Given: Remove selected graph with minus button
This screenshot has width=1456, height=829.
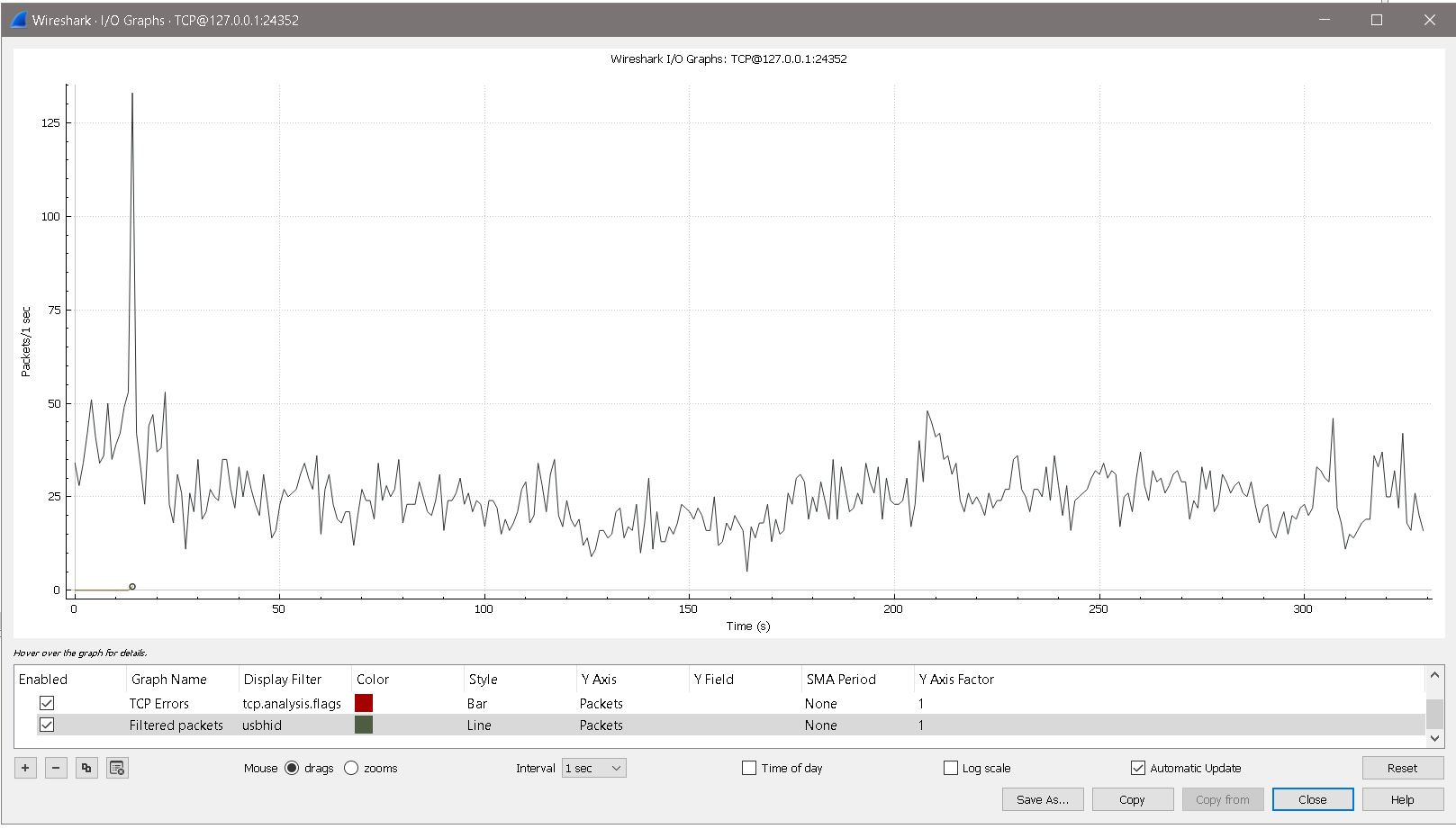Looking at the screenshot, I should [x=56, y=768].
